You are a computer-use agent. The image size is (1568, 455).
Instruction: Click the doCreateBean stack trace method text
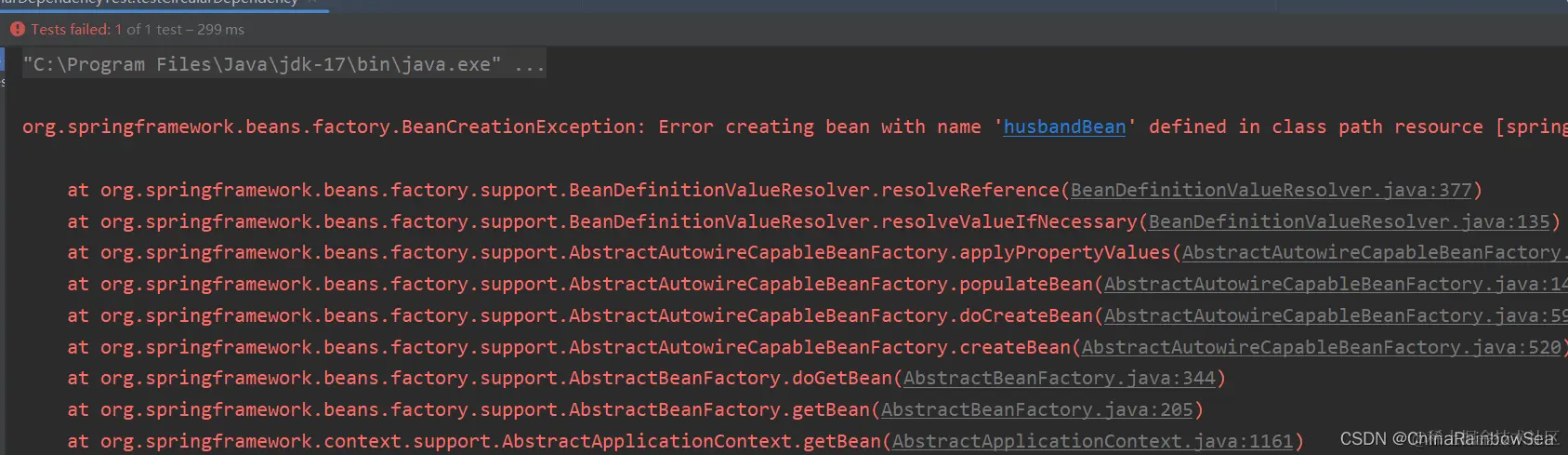(1025, 315)
